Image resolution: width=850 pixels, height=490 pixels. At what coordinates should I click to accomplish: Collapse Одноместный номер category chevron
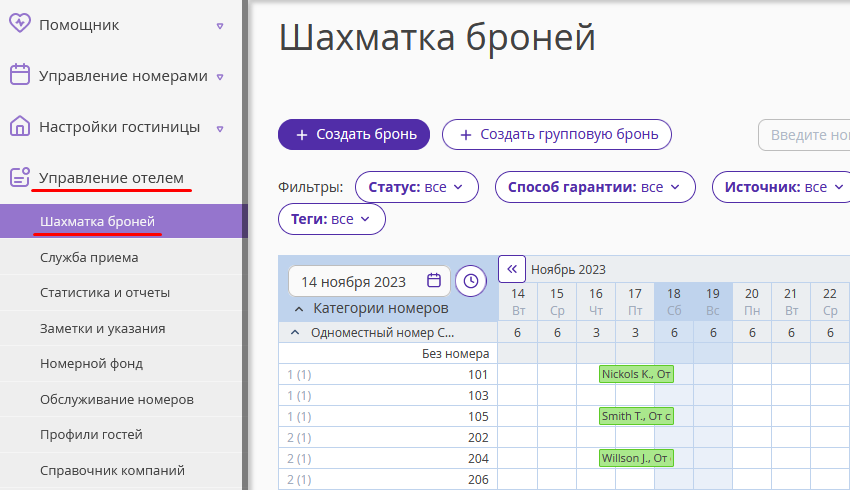[295, 332]
